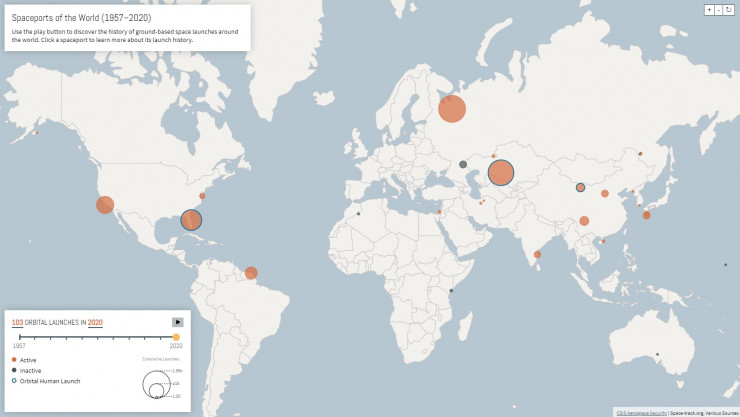740x417 pixels.
Task: Reset the map view with the refresh icon
Action: coord(730,9)
